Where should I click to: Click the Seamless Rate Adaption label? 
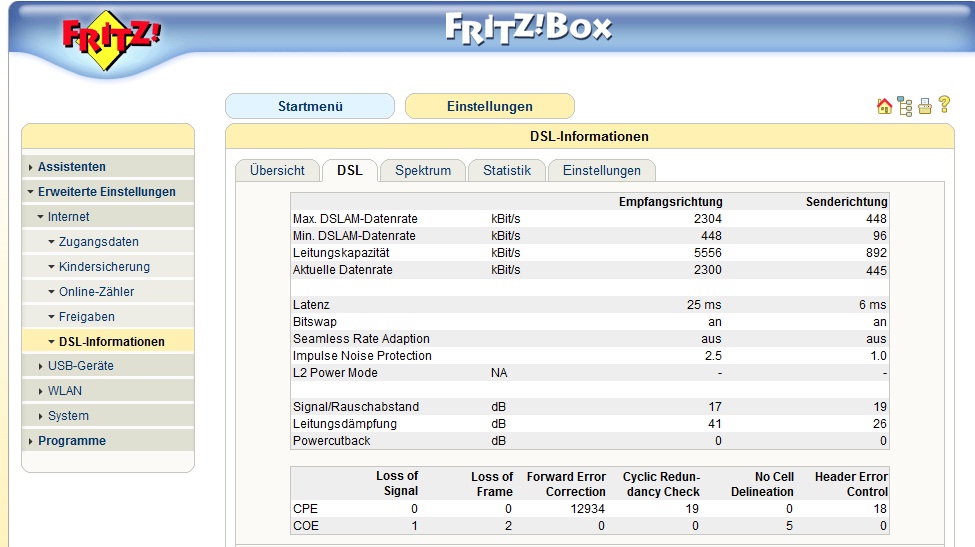(x=361, y=339)
